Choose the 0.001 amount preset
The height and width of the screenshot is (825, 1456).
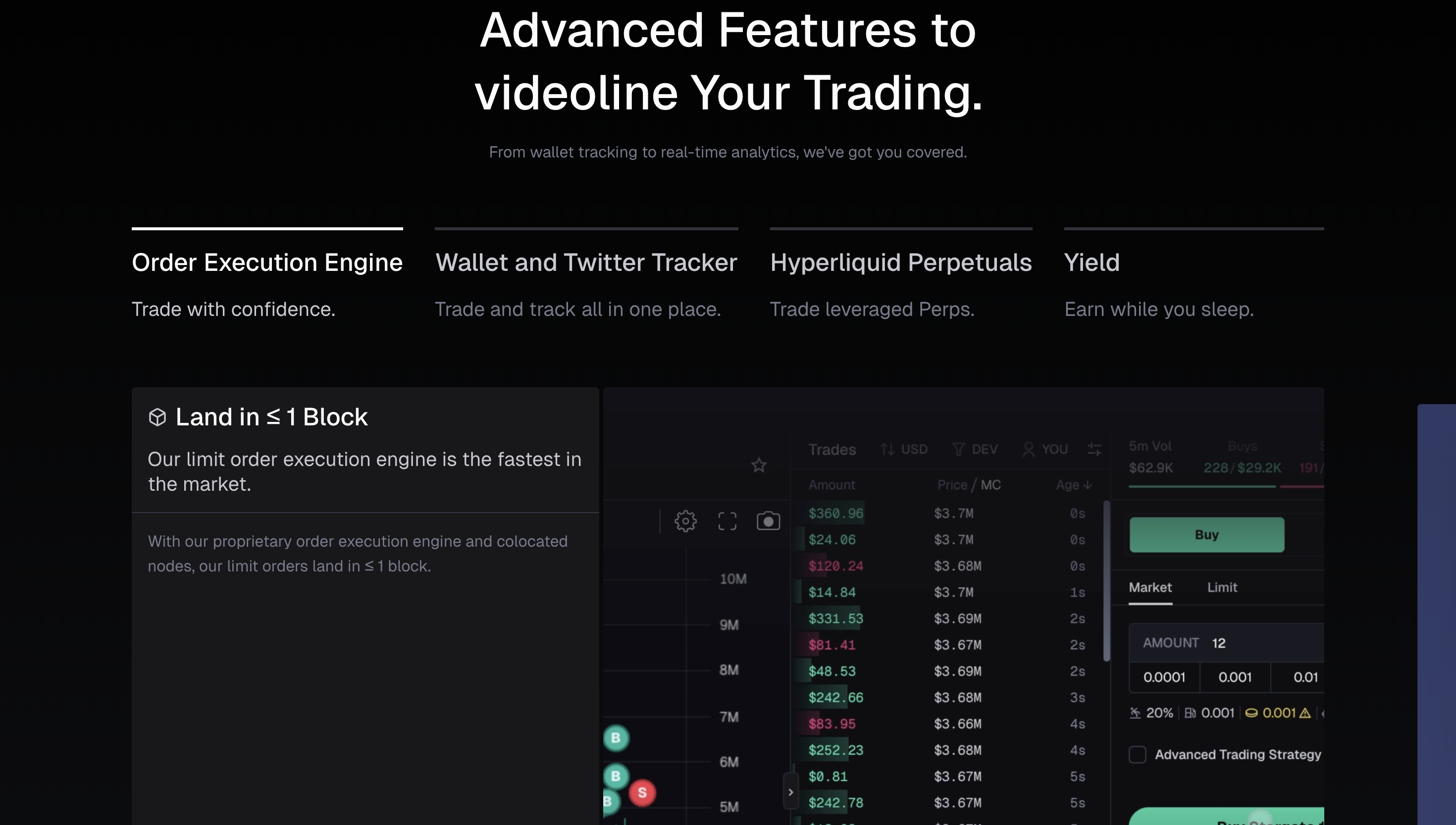click(x=1235, y=677)
